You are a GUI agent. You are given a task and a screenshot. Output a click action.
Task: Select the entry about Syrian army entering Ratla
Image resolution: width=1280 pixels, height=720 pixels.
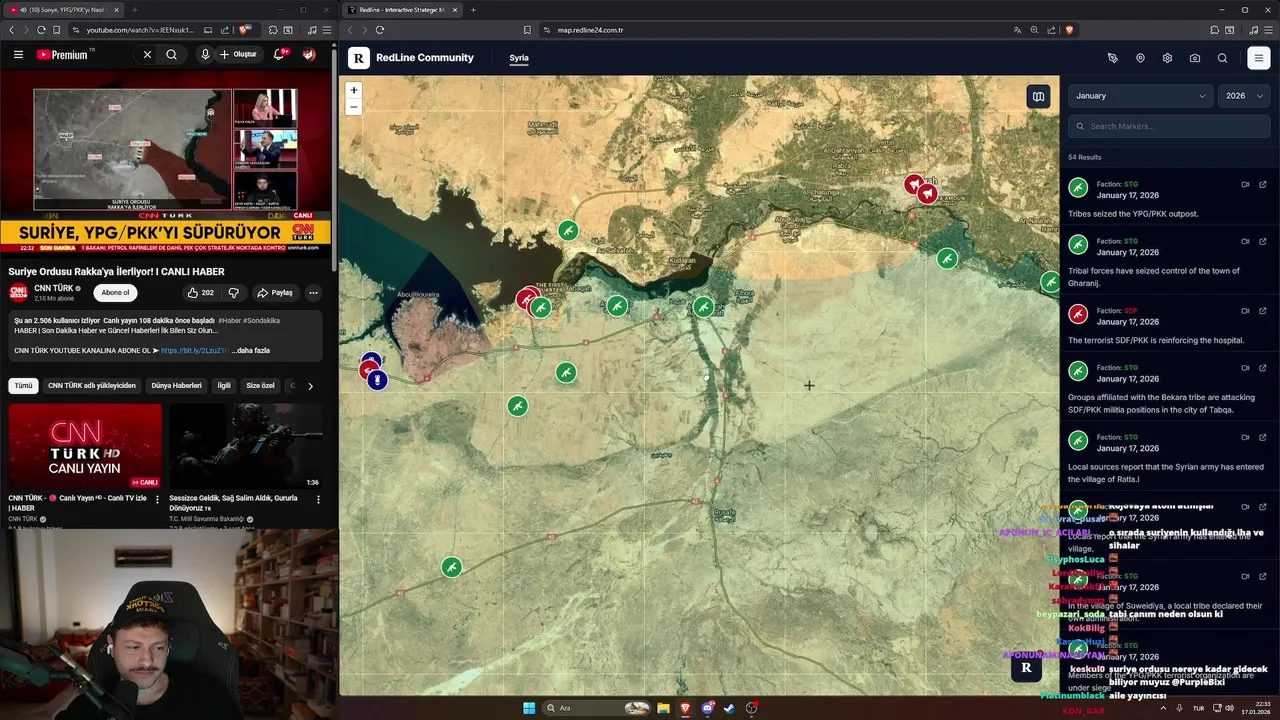[x=1168, y=459]
